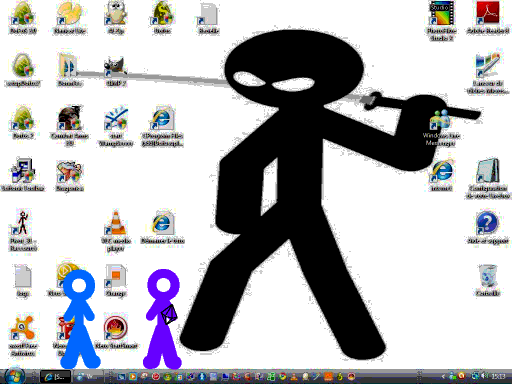Open the Corbeille recycle bin
Image resolution: width=512 pixels, height=384 pixels.
coord(487,279)
